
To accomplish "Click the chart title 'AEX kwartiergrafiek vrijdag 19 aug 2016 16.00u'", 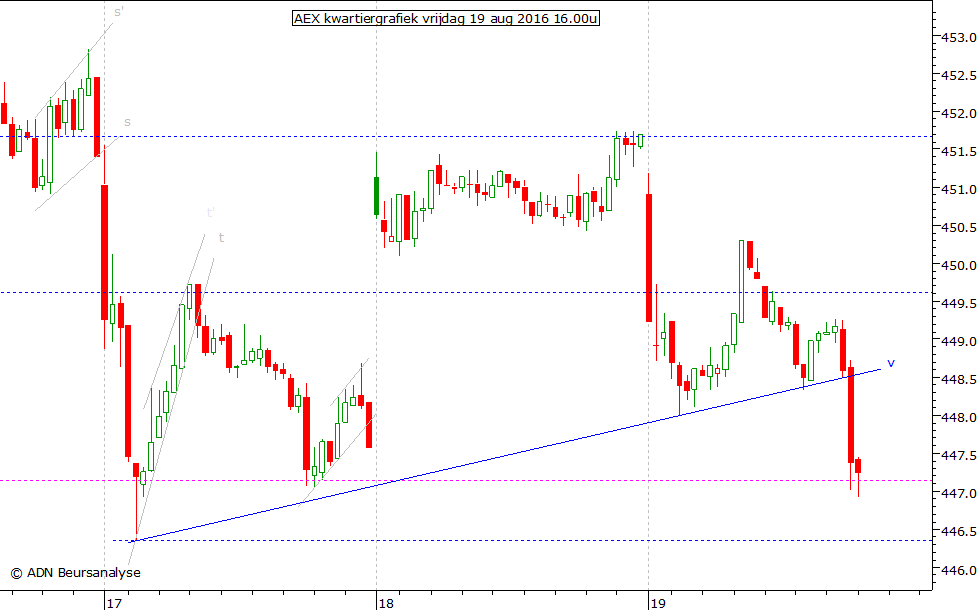I will coord(446,19).
